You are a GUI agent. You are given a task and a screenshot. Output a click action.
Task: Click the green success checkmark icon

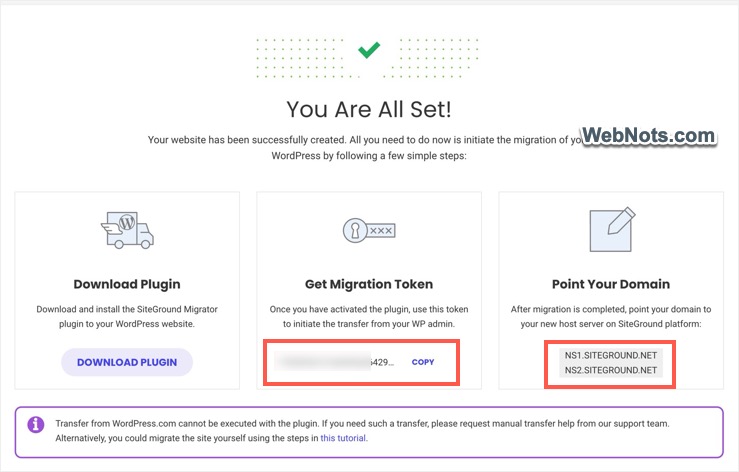[369, 48]
